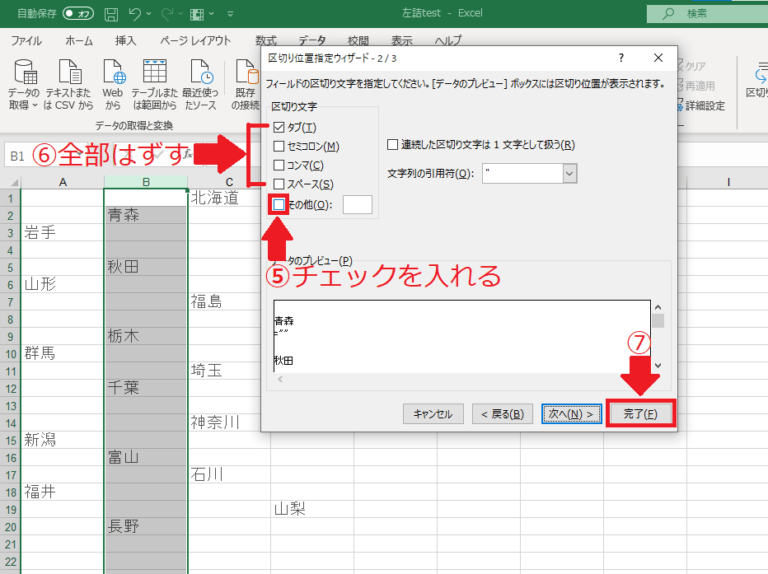Click the テキストまたはCSVから icon
The height and width of the screenshot is (574, 768).
(x=70, y=72)
